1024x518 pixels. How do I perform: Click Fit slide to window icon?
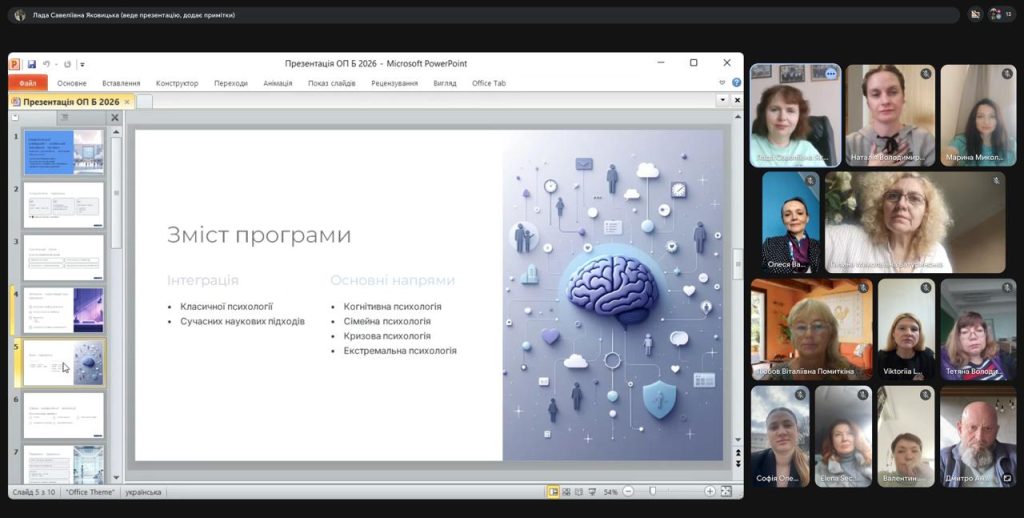point(726,492)
